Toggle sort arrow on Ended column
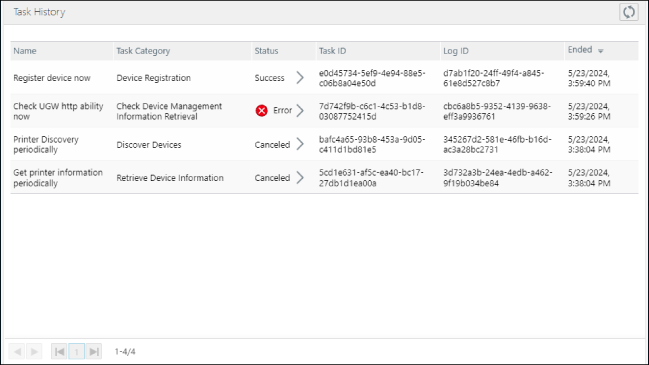649x365 pixels. pyautogui.click(x=601, y=51)
